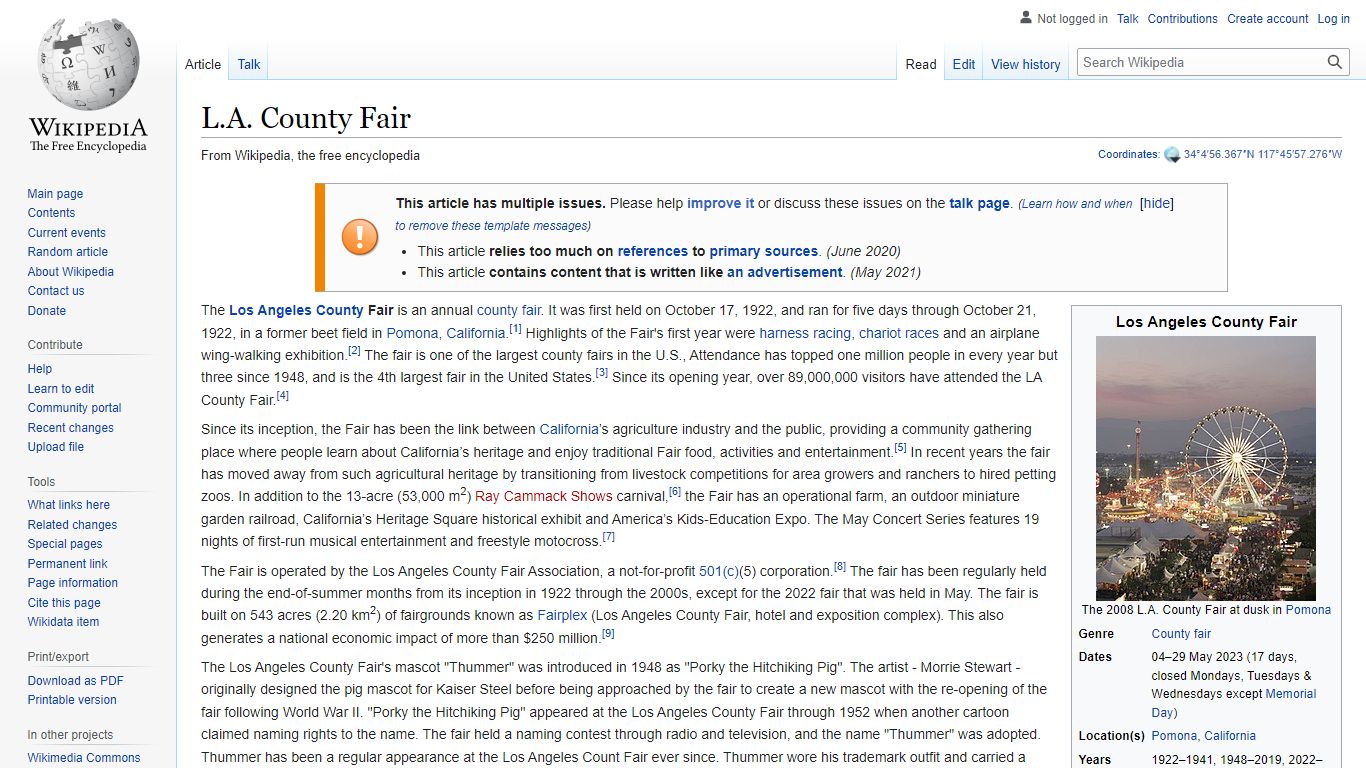
Task: Click the red Ray Cammack Shows link
Action: pyautogui.click(x=544, y=496)
